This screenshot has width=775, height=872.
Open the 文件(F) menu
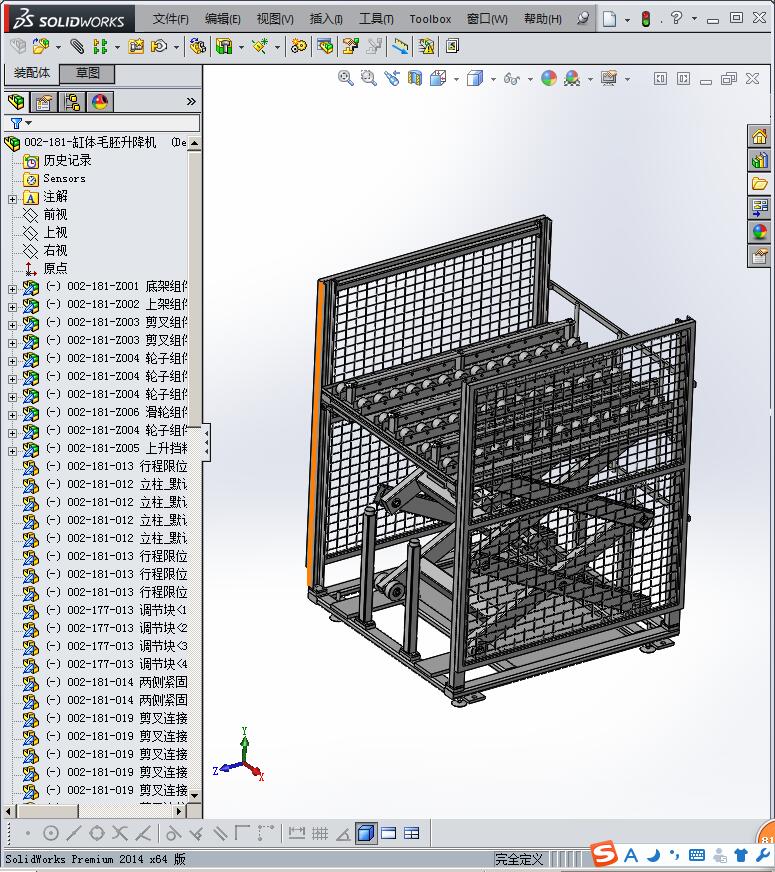(171, 19)
